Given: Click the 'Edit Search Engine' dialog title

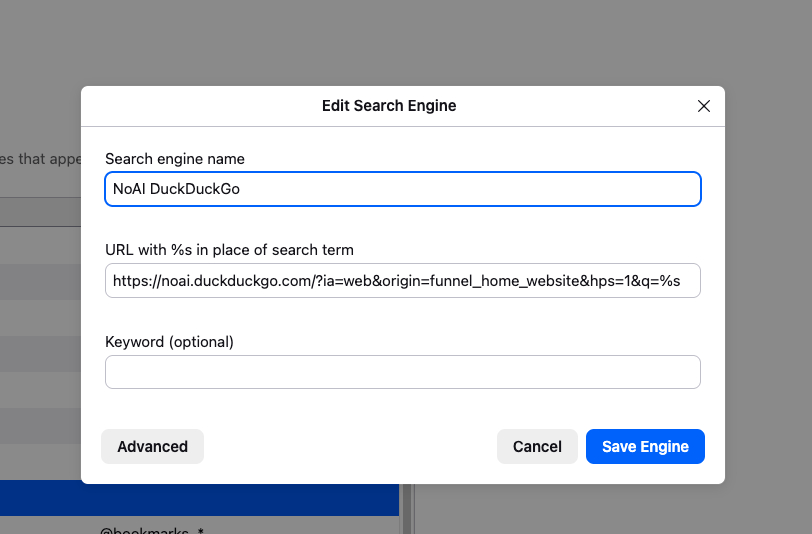Looking at the screenshot, I should click(x=389, y=106).
